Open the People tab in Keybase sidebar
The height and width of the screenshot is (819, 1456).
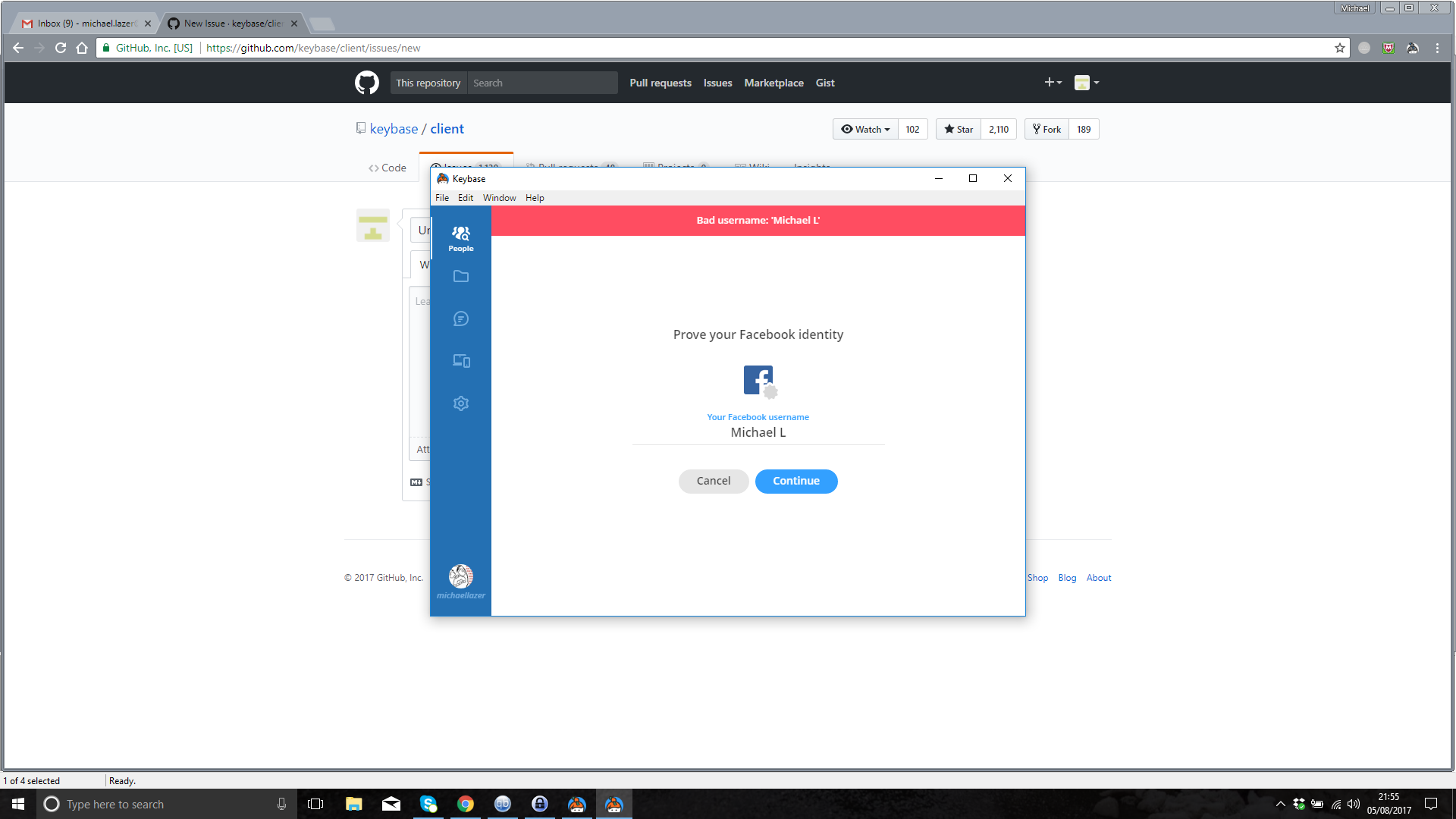(x=460, y=238)
